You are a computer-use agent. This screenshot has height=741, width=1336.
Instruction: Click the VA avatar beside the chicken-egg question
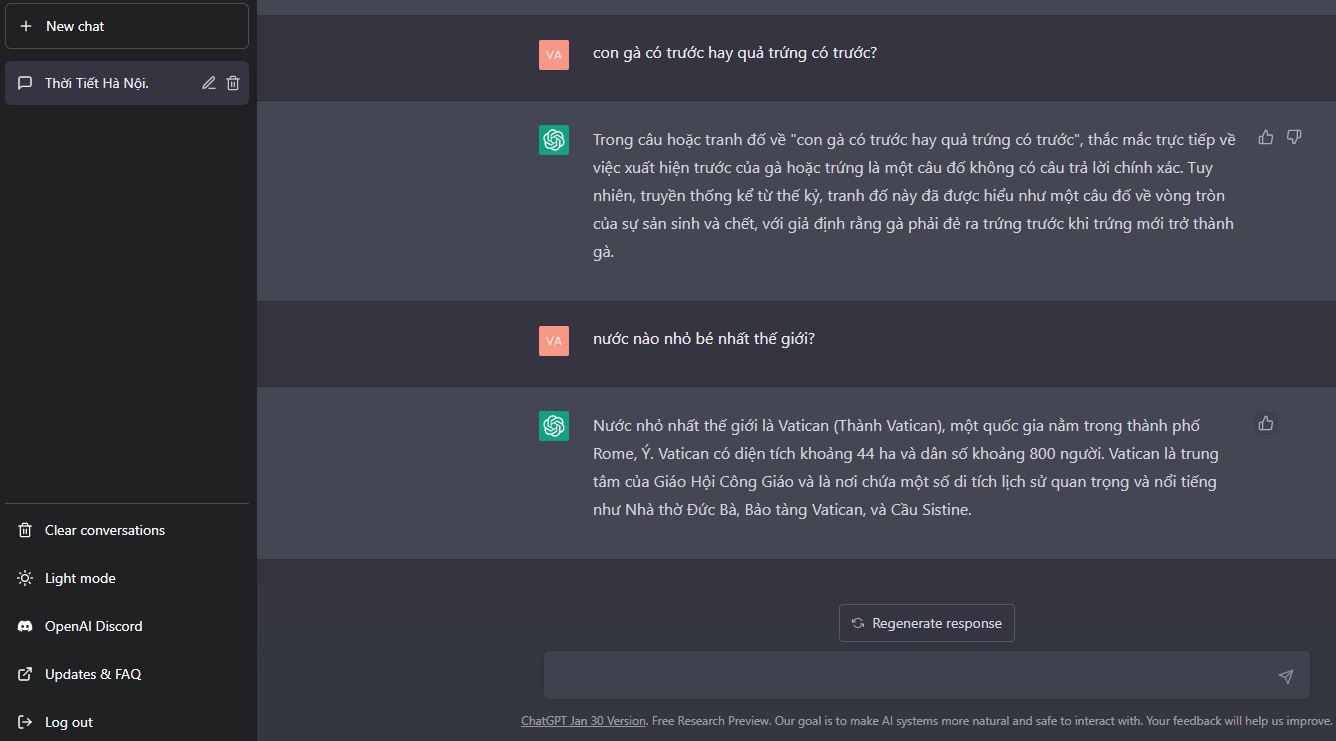[553, 54]
